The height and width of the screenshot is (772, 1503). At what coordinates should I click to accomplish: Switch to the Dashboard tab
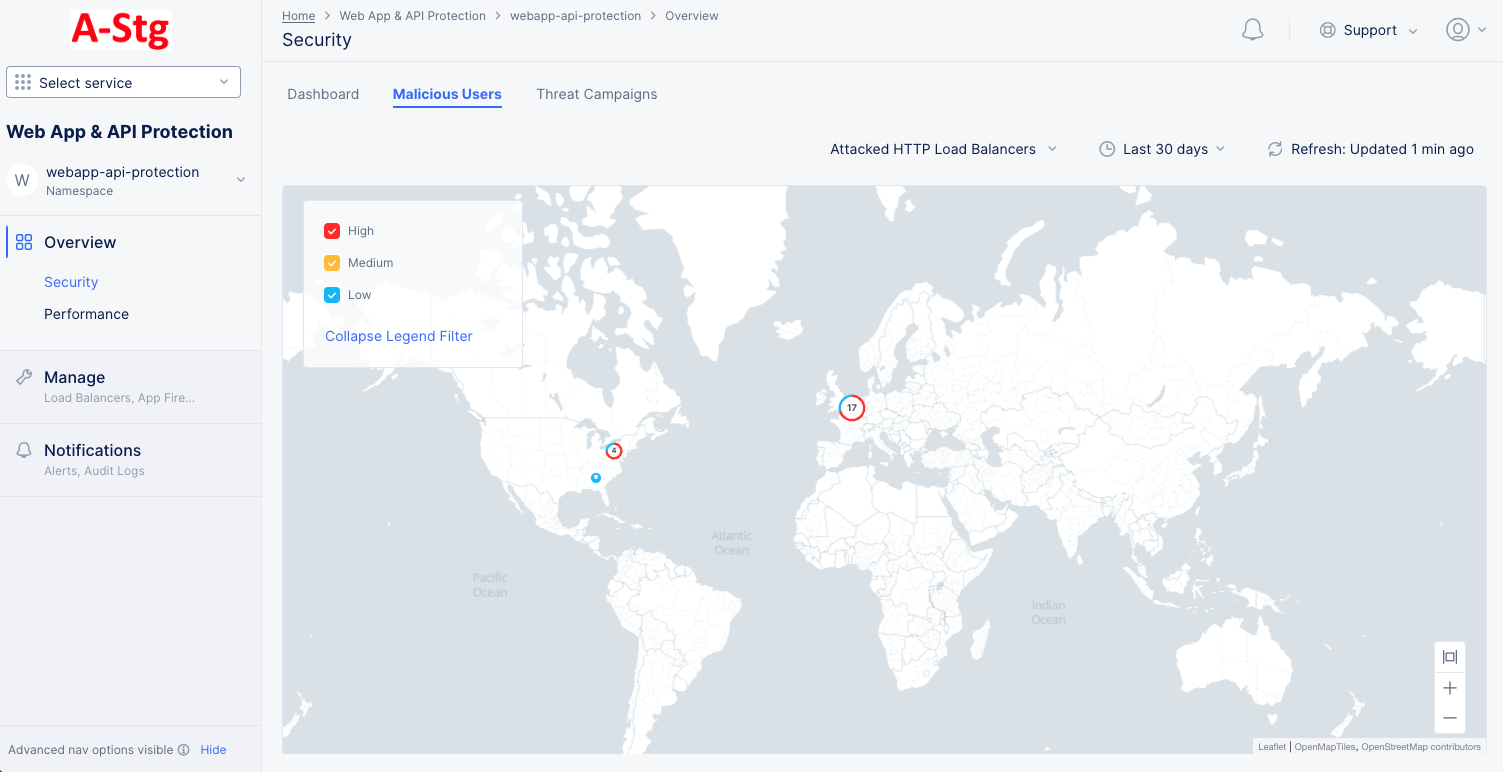point(323,94)
